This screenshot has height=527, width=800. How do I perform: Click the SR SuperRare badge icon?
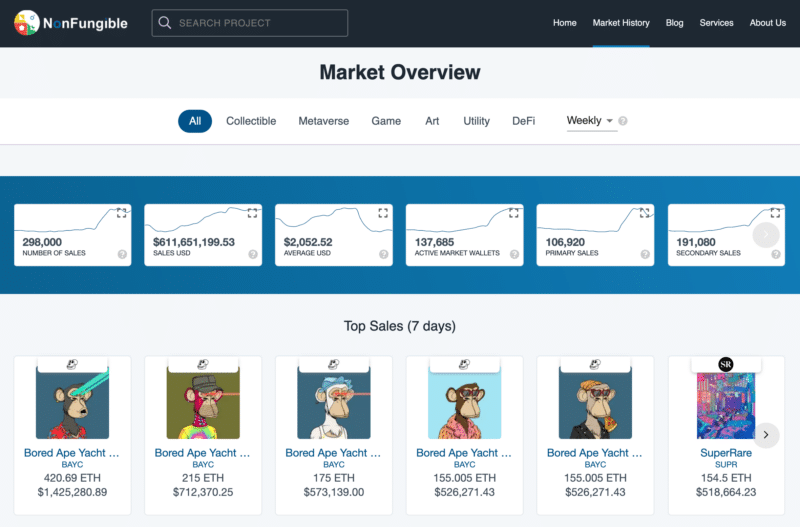726,364
